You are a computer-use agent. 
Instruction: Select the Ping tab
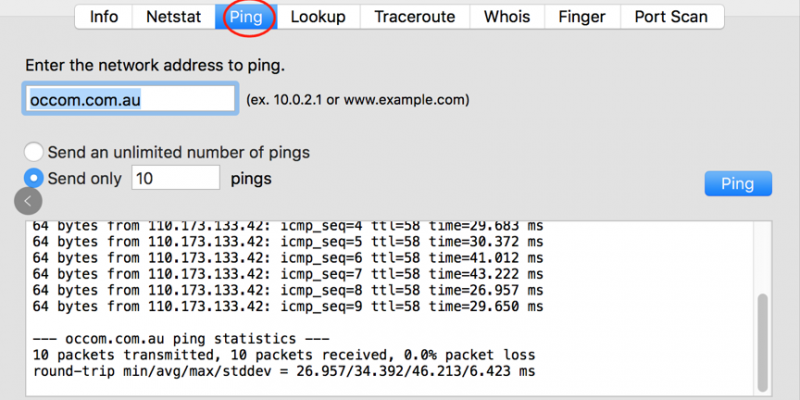246,17
